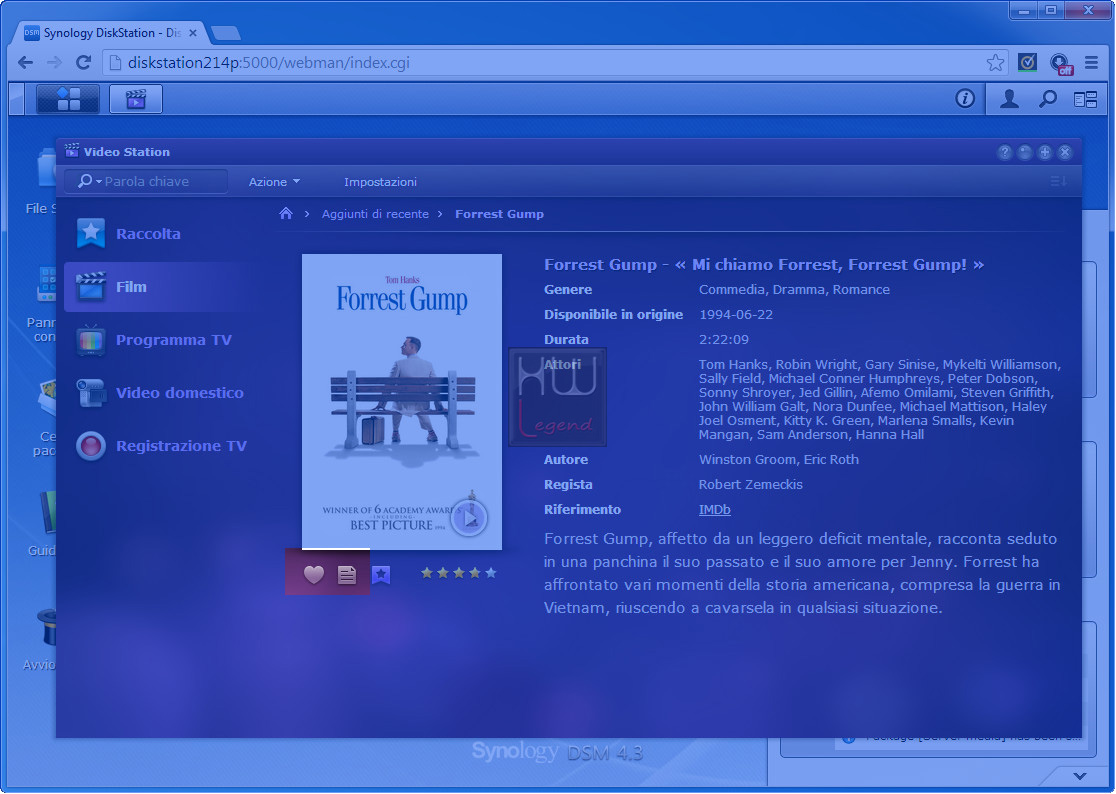Click the extension icon marked off
This screenshot has width=1116, height=794.
click(x=1060, y=63)
